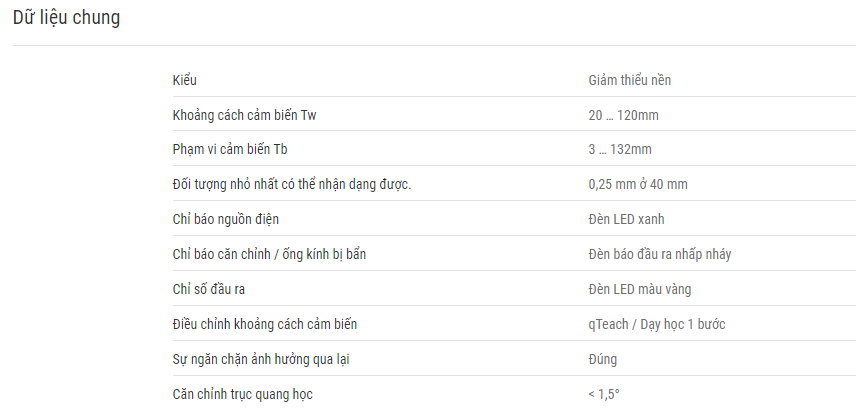Click 'Điều chỉnh khoảng cách cảm biến' label
This screenshot has width=856, height=414.
point(265,324)
